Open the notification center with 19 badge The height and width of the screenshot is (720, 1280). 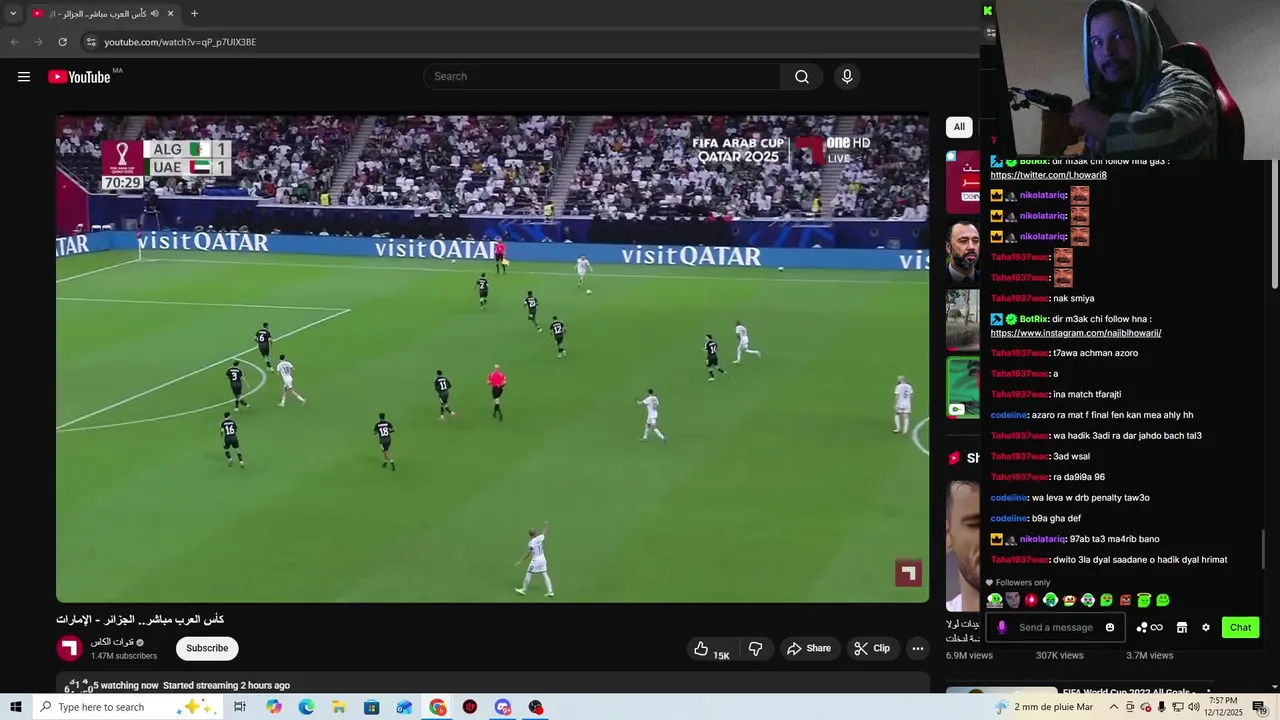[1260, 707]
